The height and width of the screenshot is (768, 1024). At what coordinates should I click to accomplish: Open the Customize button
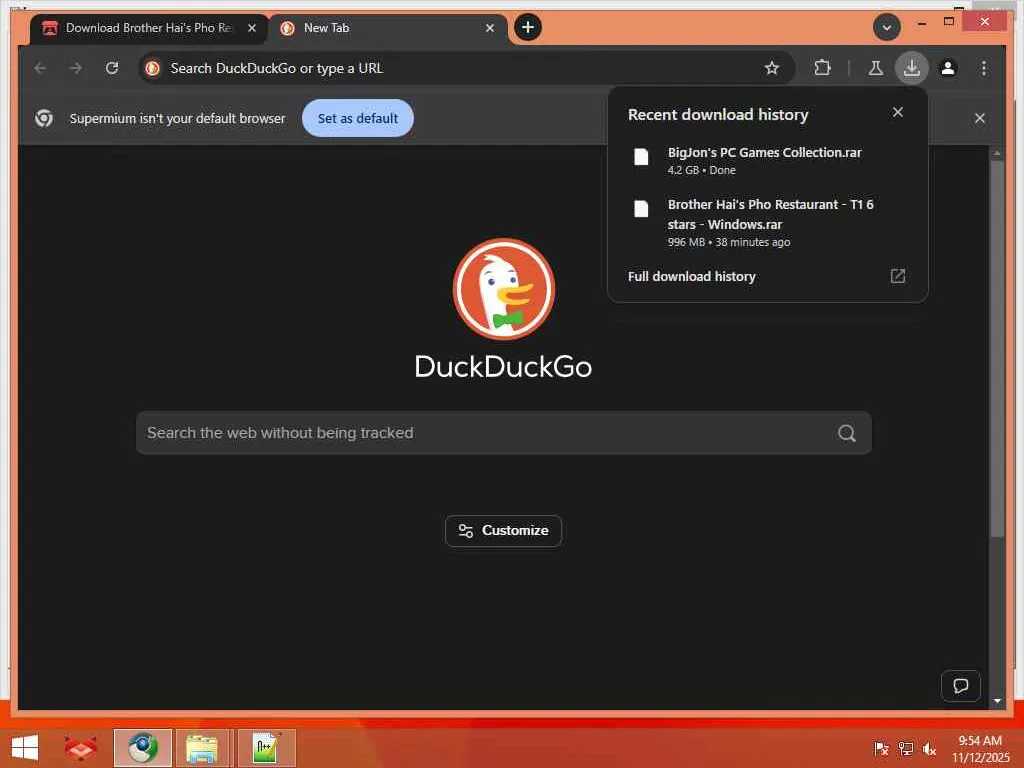click(x=504, y=530)
